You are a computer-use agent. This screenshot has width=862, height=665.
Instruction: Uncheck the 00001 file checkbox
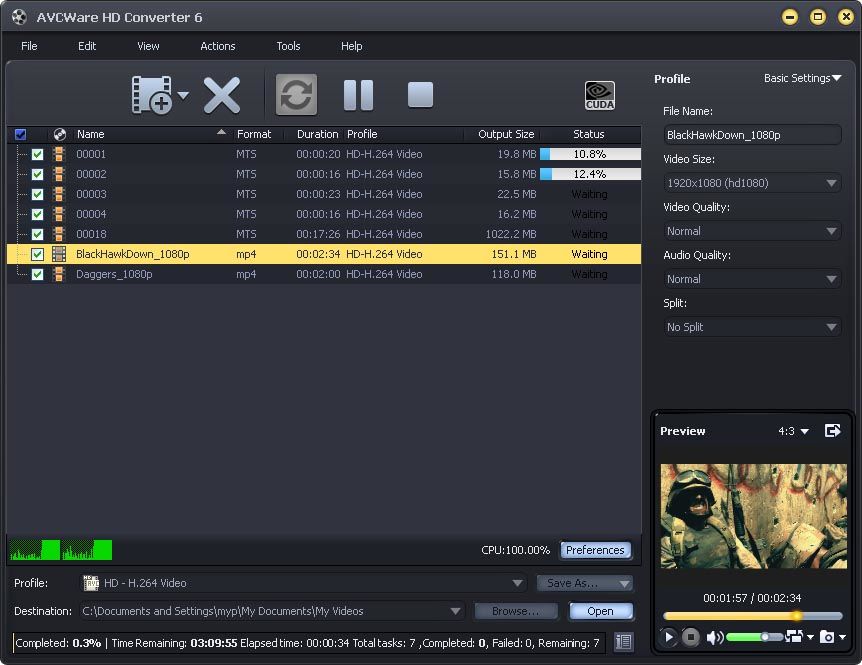click(x=37, y=155)
